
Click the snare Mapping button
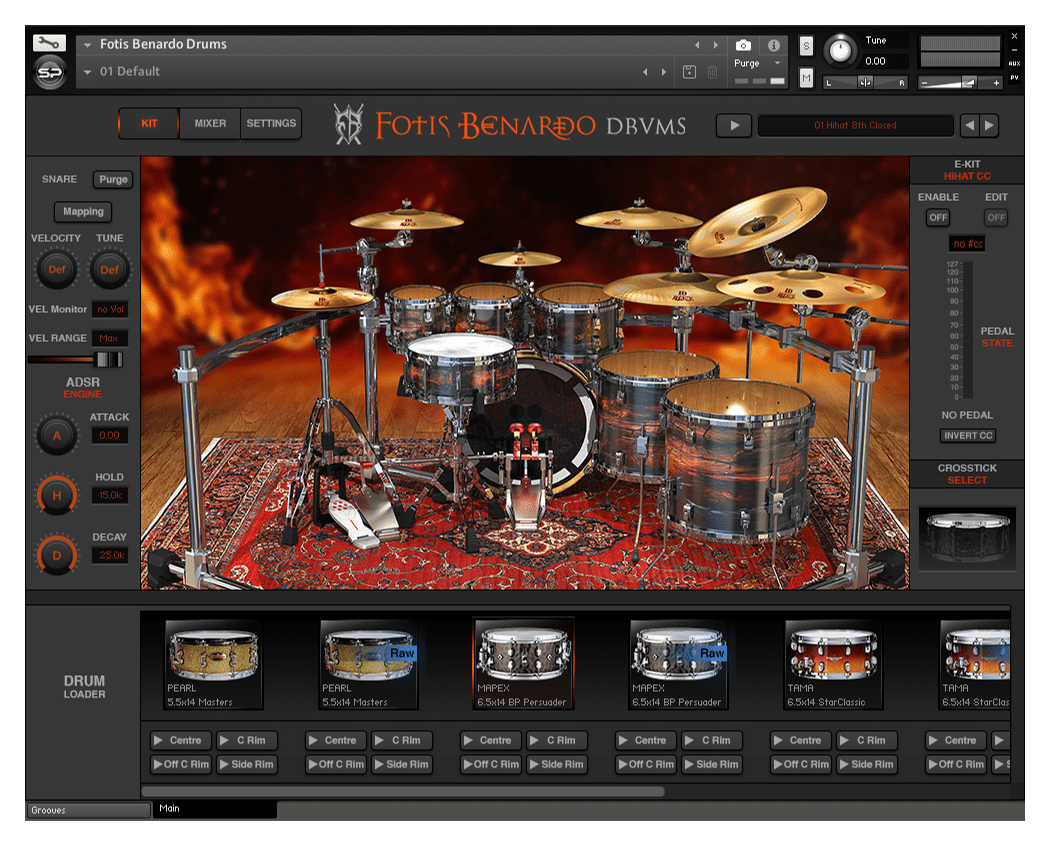click(83, 212)
